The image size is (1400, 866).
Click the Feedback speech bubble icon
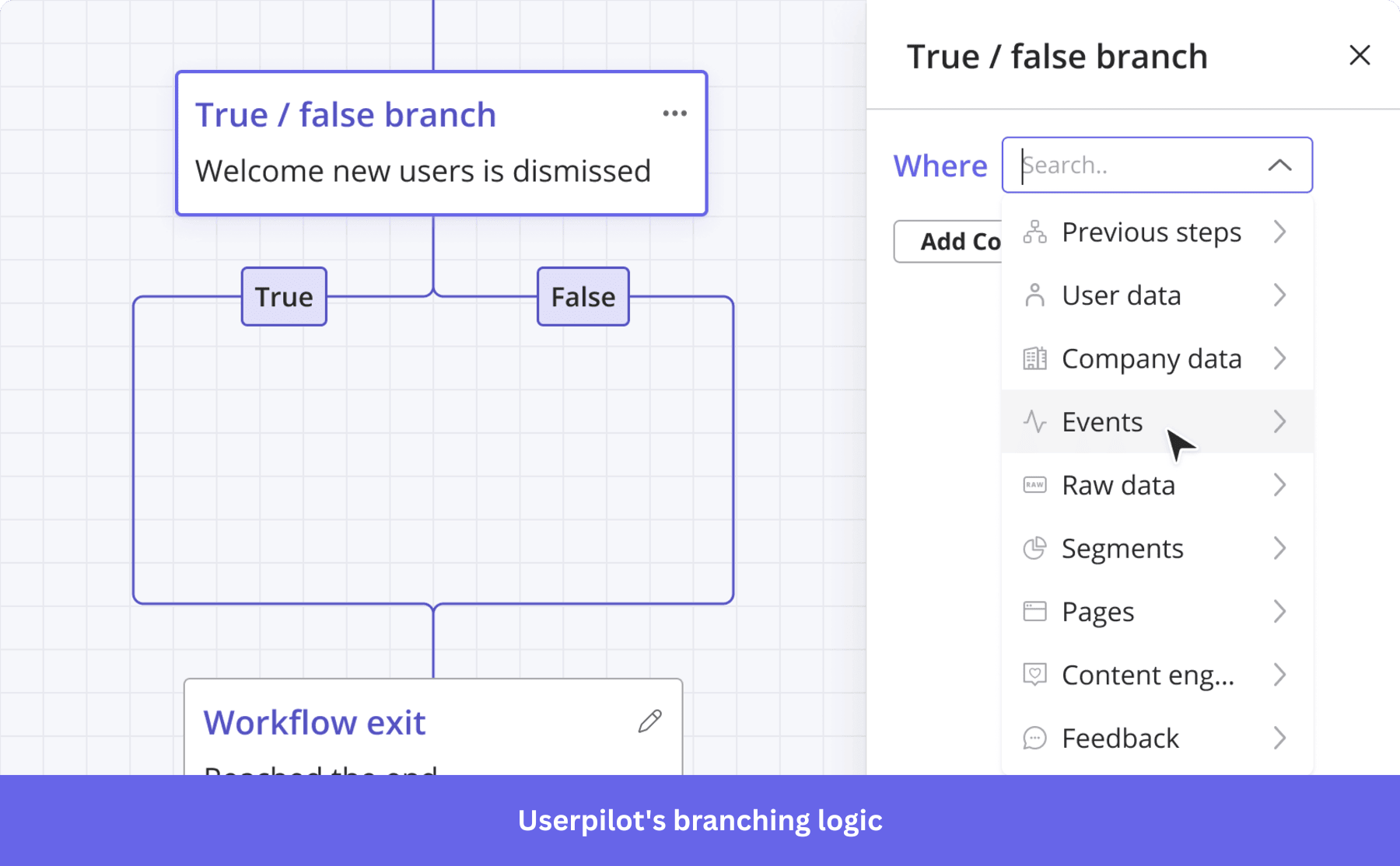(x=1035, y=738)
